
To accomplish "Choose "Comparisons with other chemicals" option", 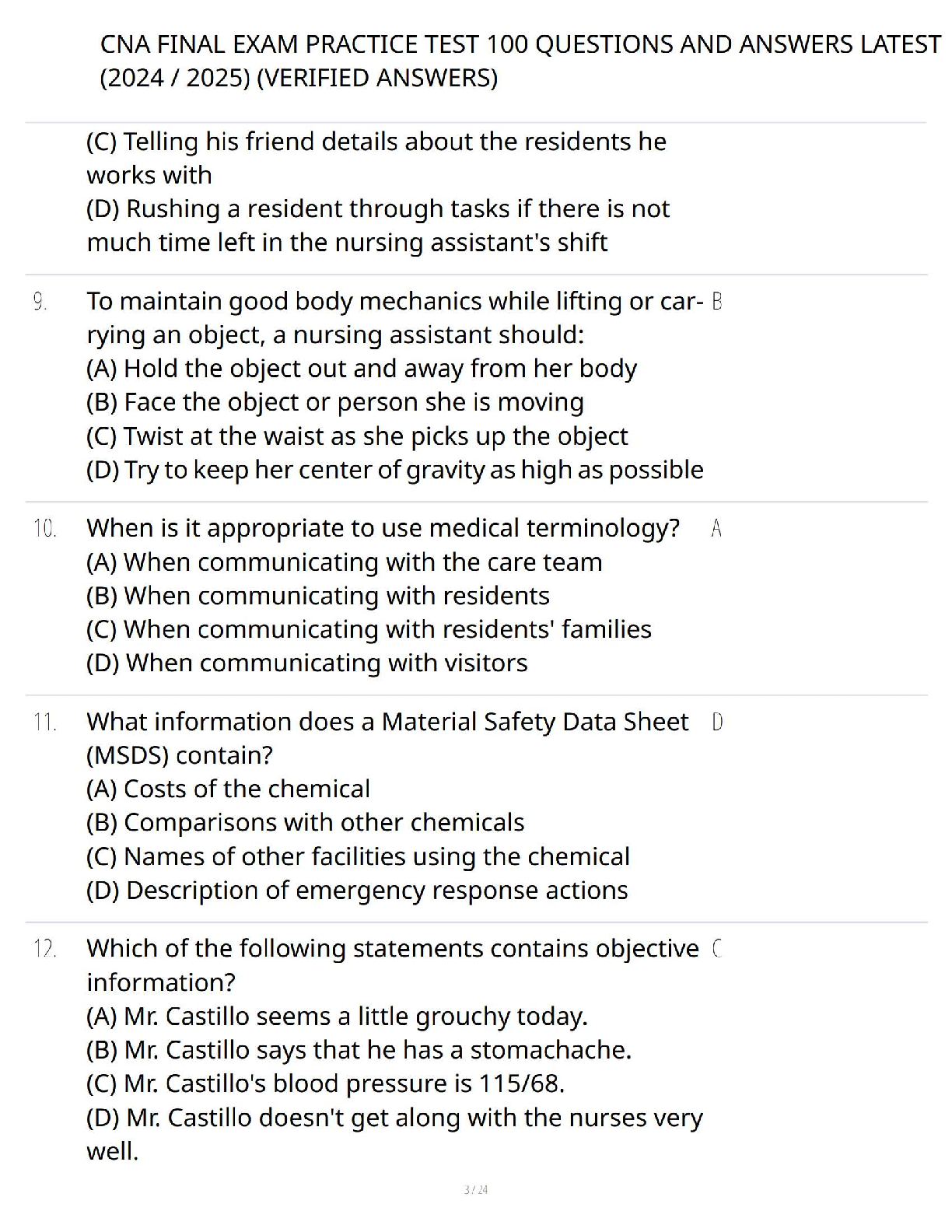I will click(305, 823).
